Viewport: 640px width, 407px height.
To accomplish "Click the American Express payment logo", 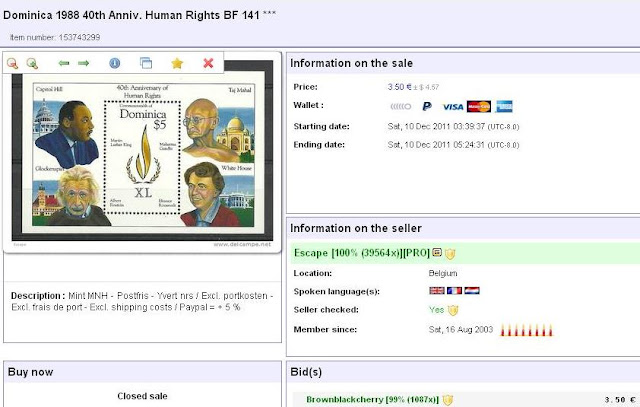I will pyautogui.click(x=504, y=107).
